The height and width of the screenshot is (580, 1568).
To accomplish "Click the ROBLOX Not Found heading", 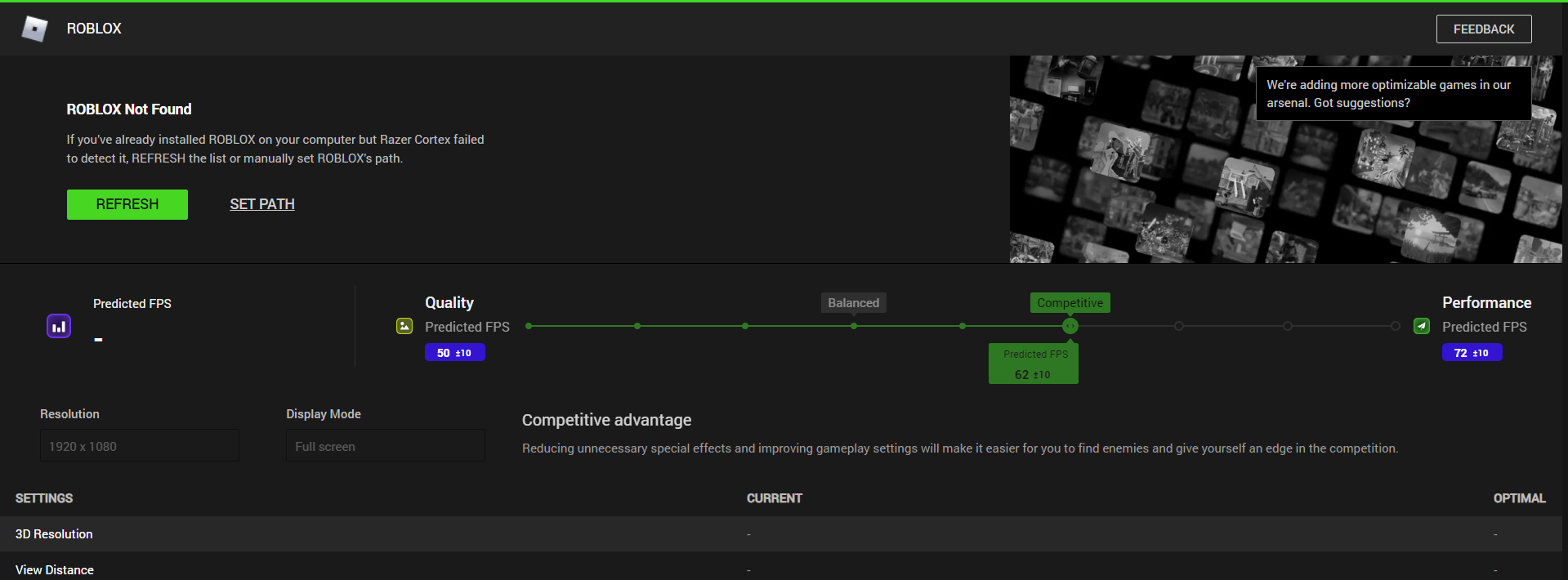I will pos(129,109).
